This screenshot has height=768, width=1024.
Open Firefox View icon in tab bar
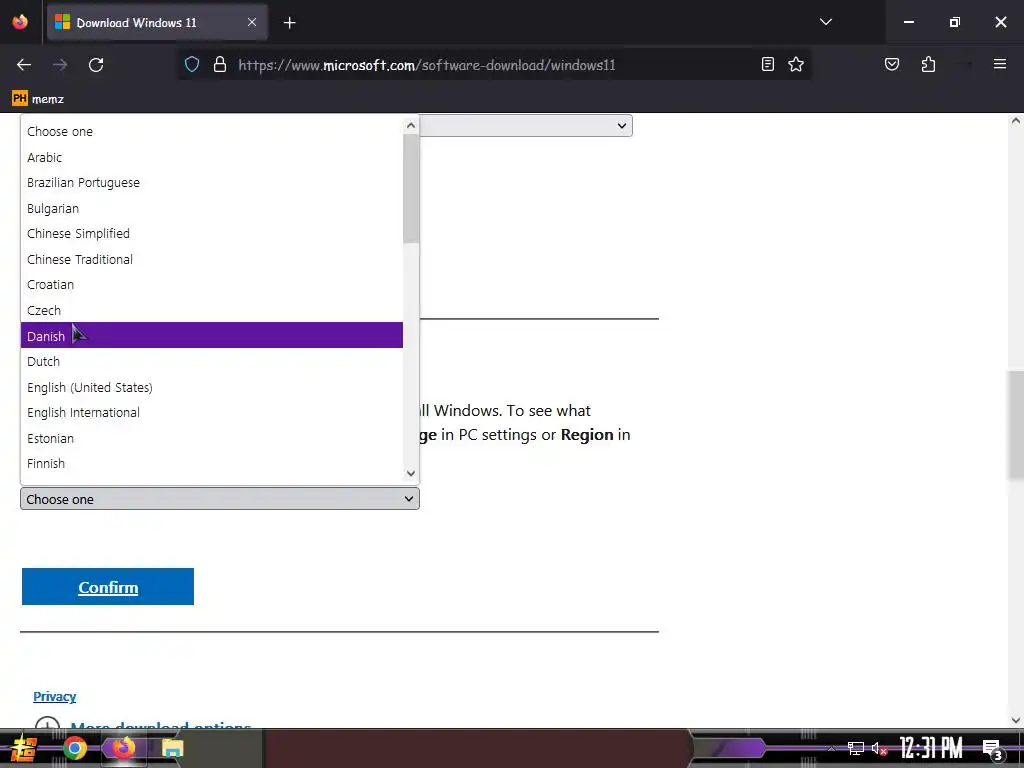(x=20, y=22)
